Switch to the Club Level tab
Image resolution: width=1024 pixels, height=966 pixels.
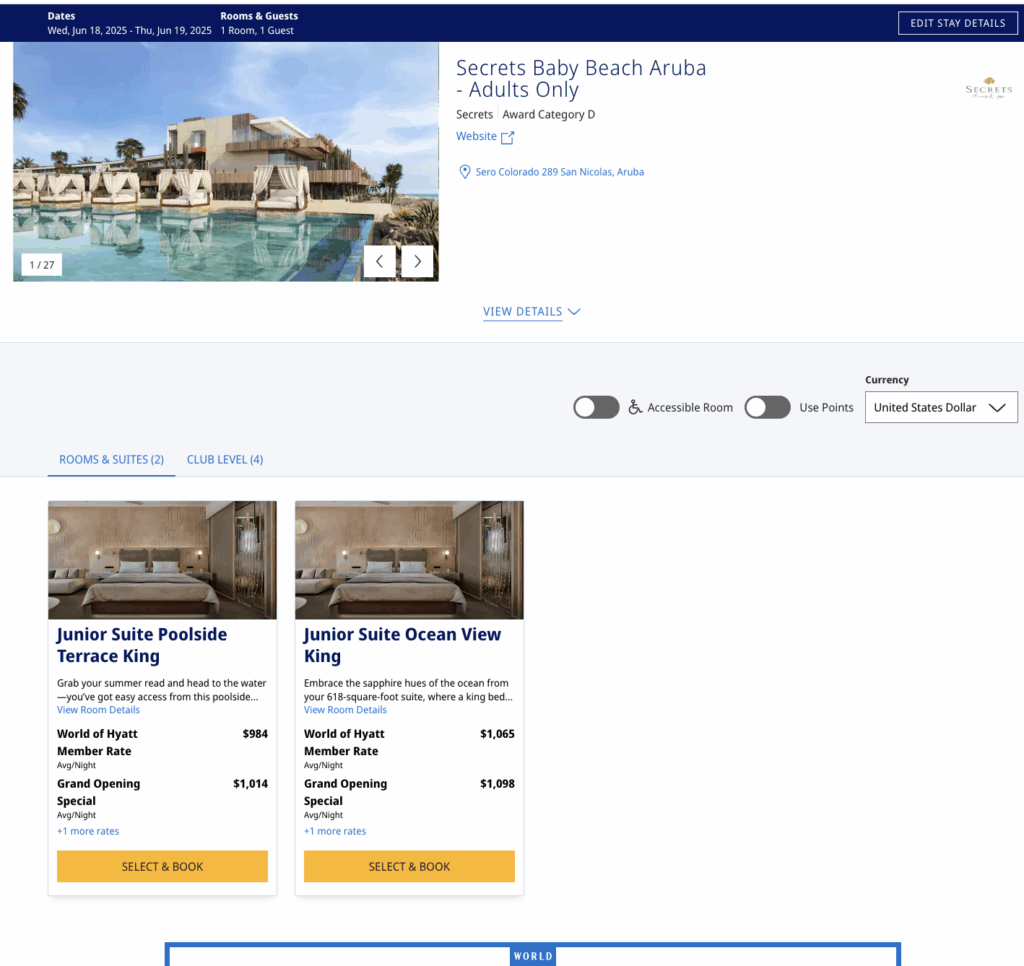[224, 459]
